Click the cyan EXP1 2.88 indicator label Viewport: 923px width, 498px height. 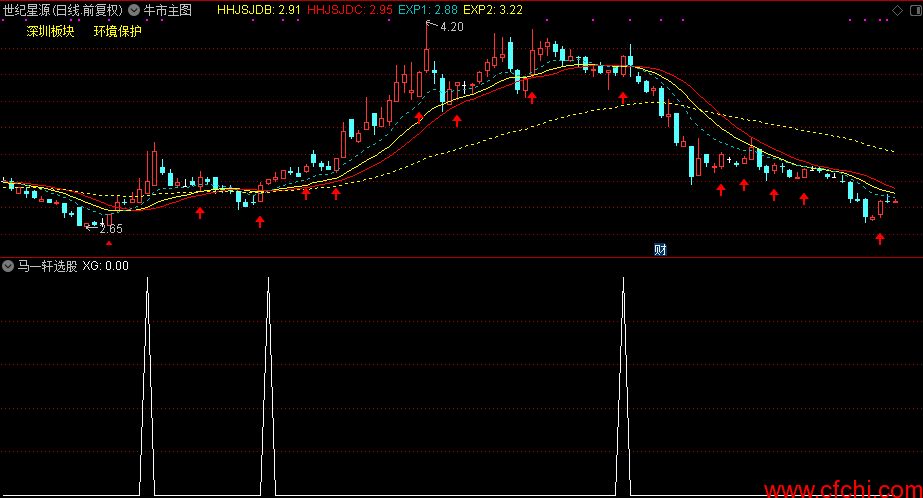pyautogui.click(x=427, y=10)
